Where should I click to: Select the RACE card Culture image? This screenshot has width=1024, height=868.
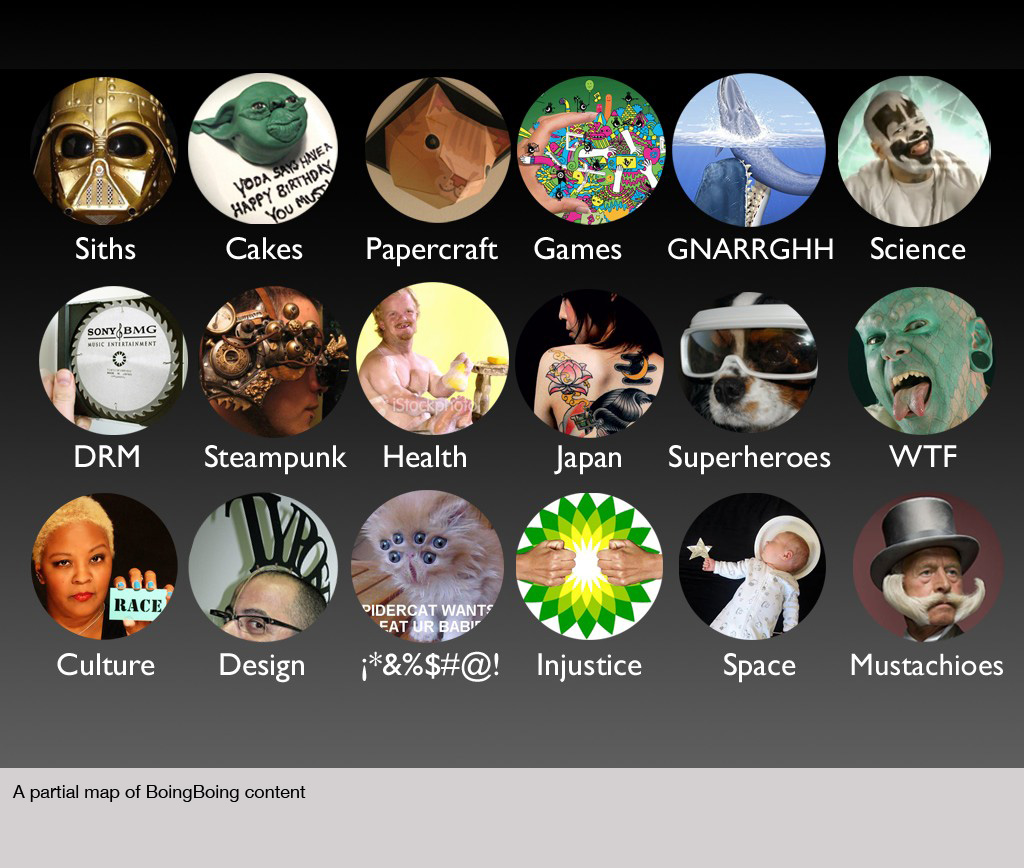(x=104, y=566)
